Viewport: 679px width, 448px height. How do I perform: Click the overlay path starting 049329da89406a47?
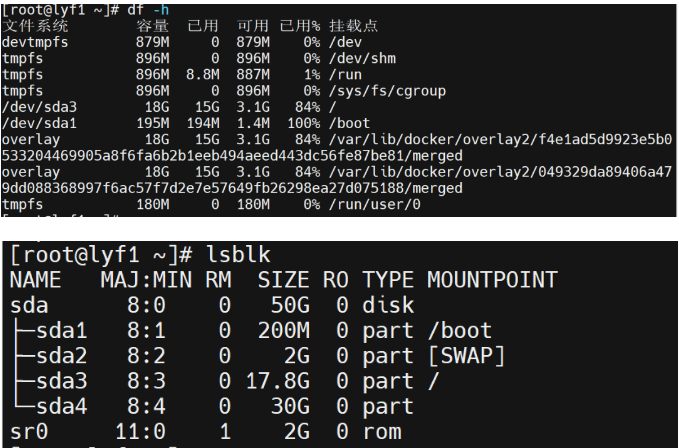336,180
